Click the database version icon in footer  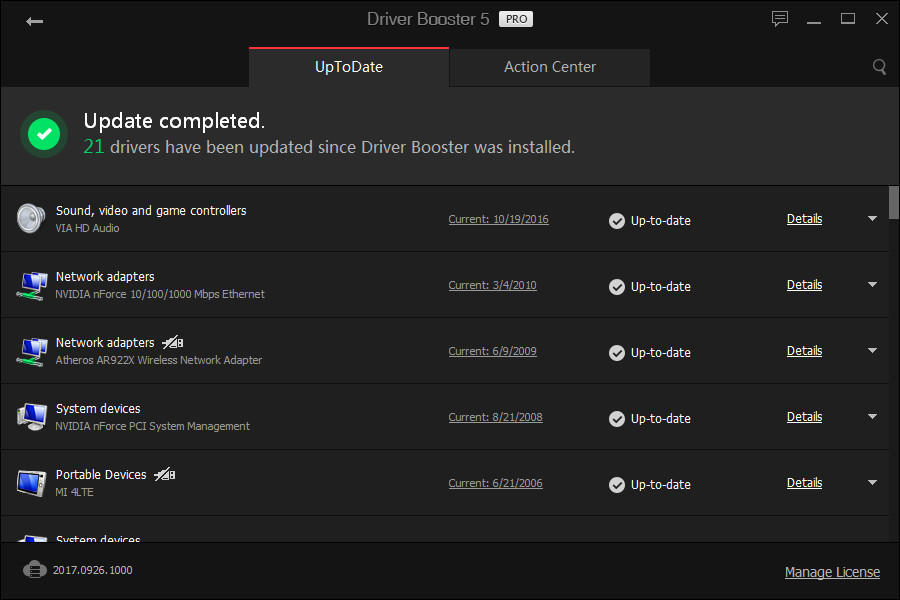point(35,570)
